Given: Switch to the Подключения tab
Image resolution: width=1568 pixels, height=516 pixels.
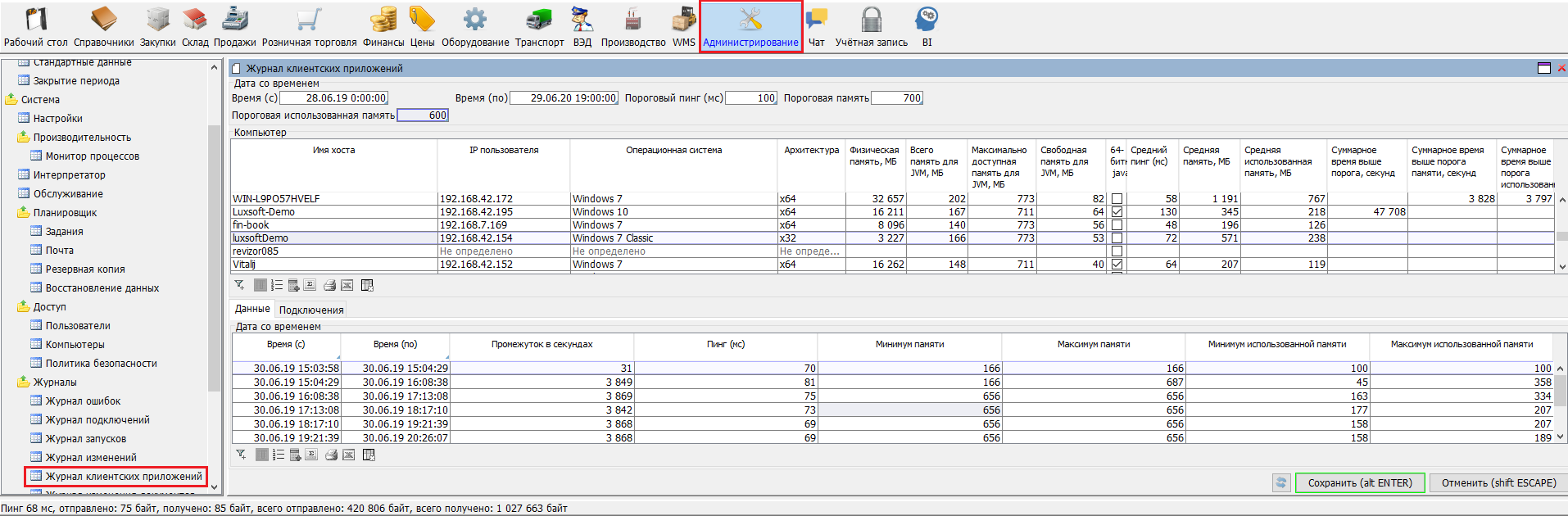Looking at the screenshot, I should (x=310, y=310).
